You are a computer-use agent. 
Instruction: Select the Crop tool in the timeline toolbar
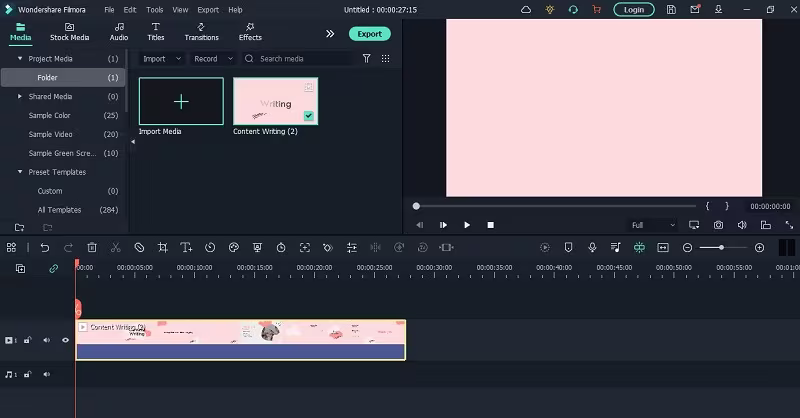coord(163,248)
